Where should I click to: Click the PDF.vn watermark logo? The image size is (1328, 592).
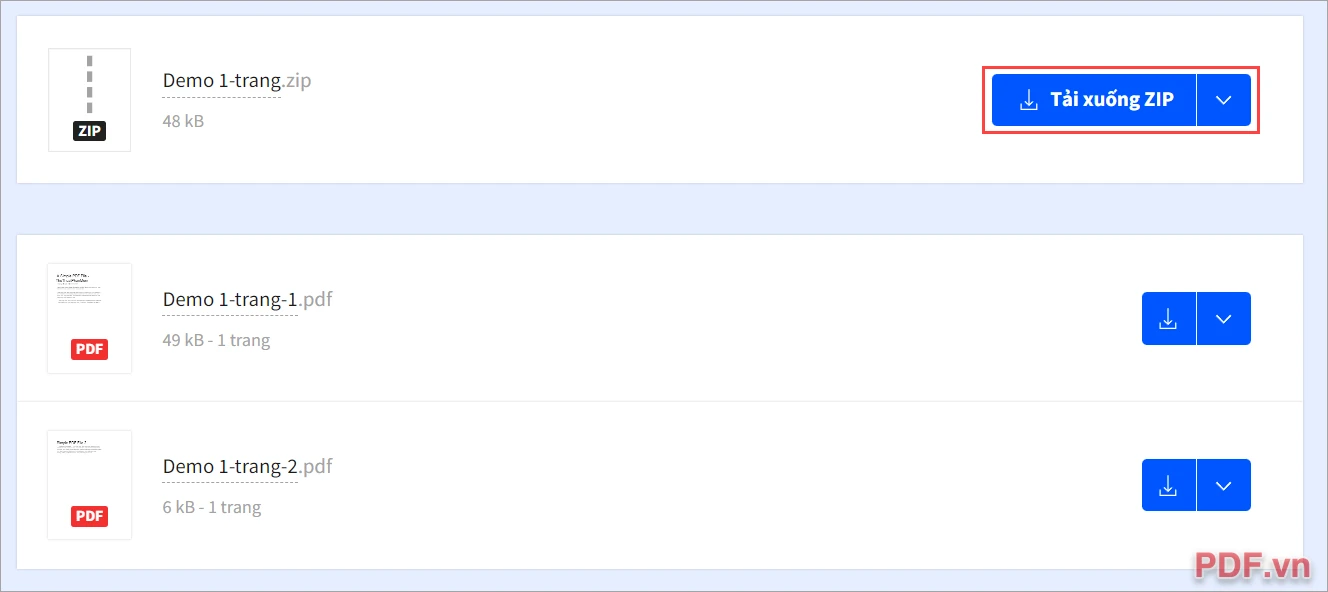(x=1252, y=566)
